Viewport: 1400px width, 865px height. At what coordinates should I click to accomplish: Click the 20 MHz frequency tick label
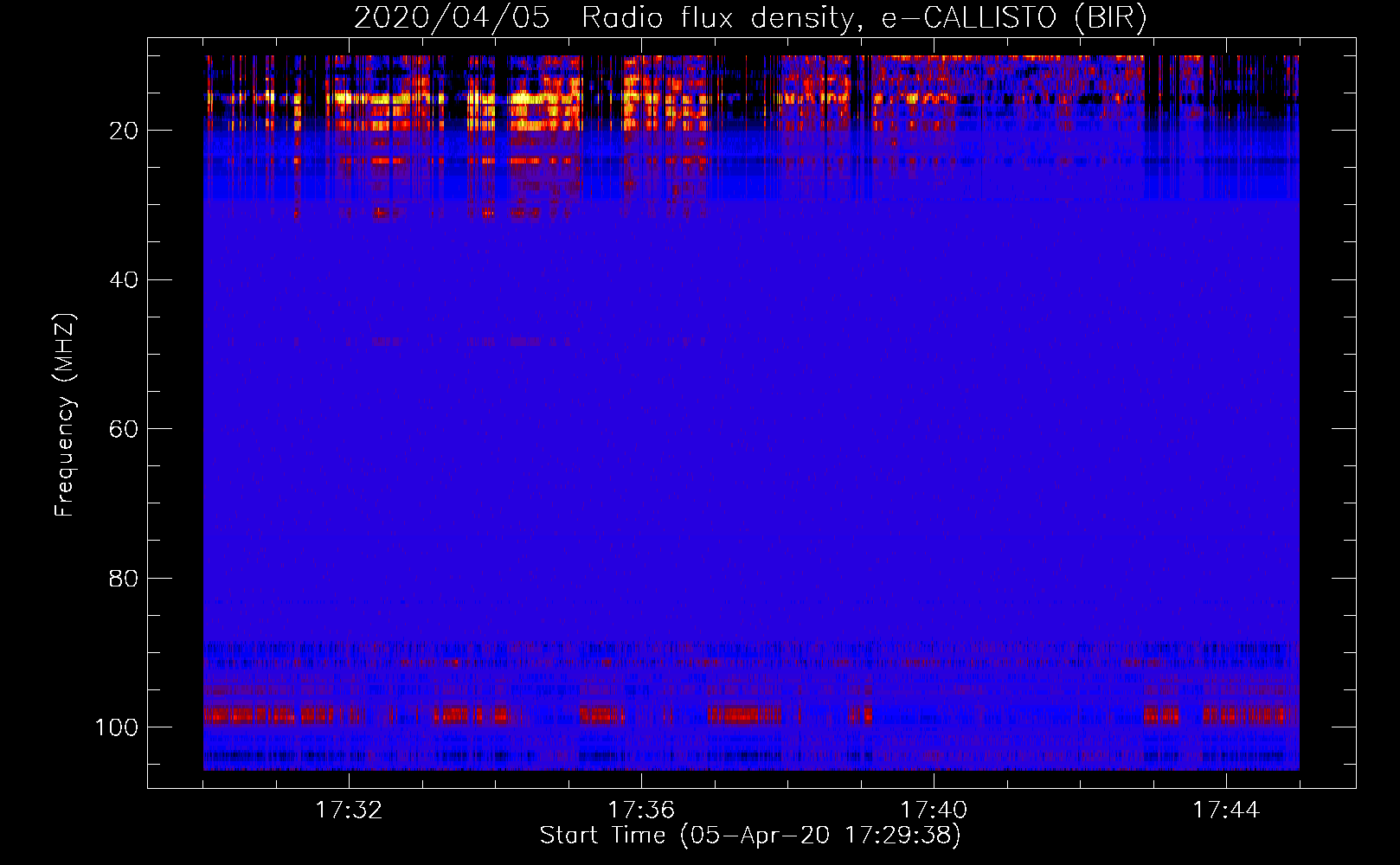(124, 131)
